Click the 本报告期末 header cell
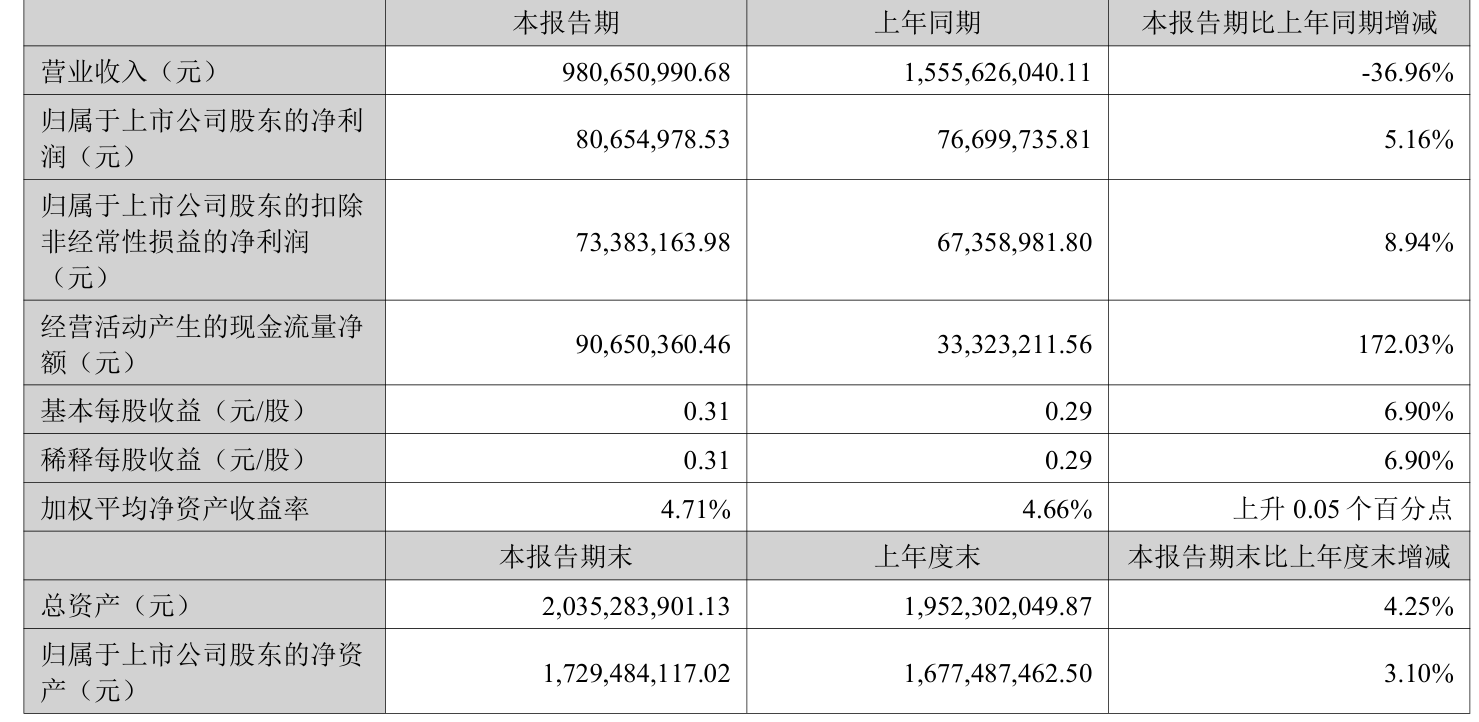 pyautogui.click(x=565, y=557)
